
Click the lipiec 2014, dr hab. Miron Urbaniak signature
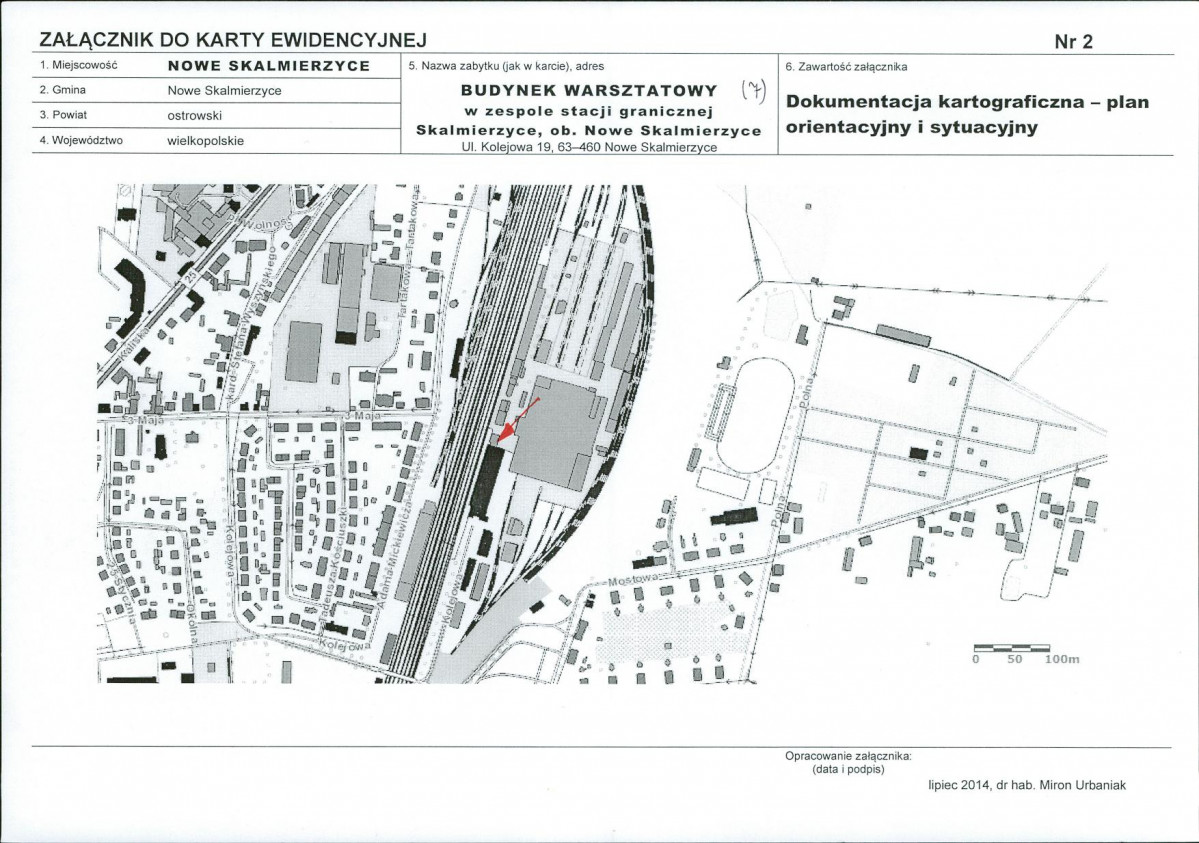tap(1027, 785)
